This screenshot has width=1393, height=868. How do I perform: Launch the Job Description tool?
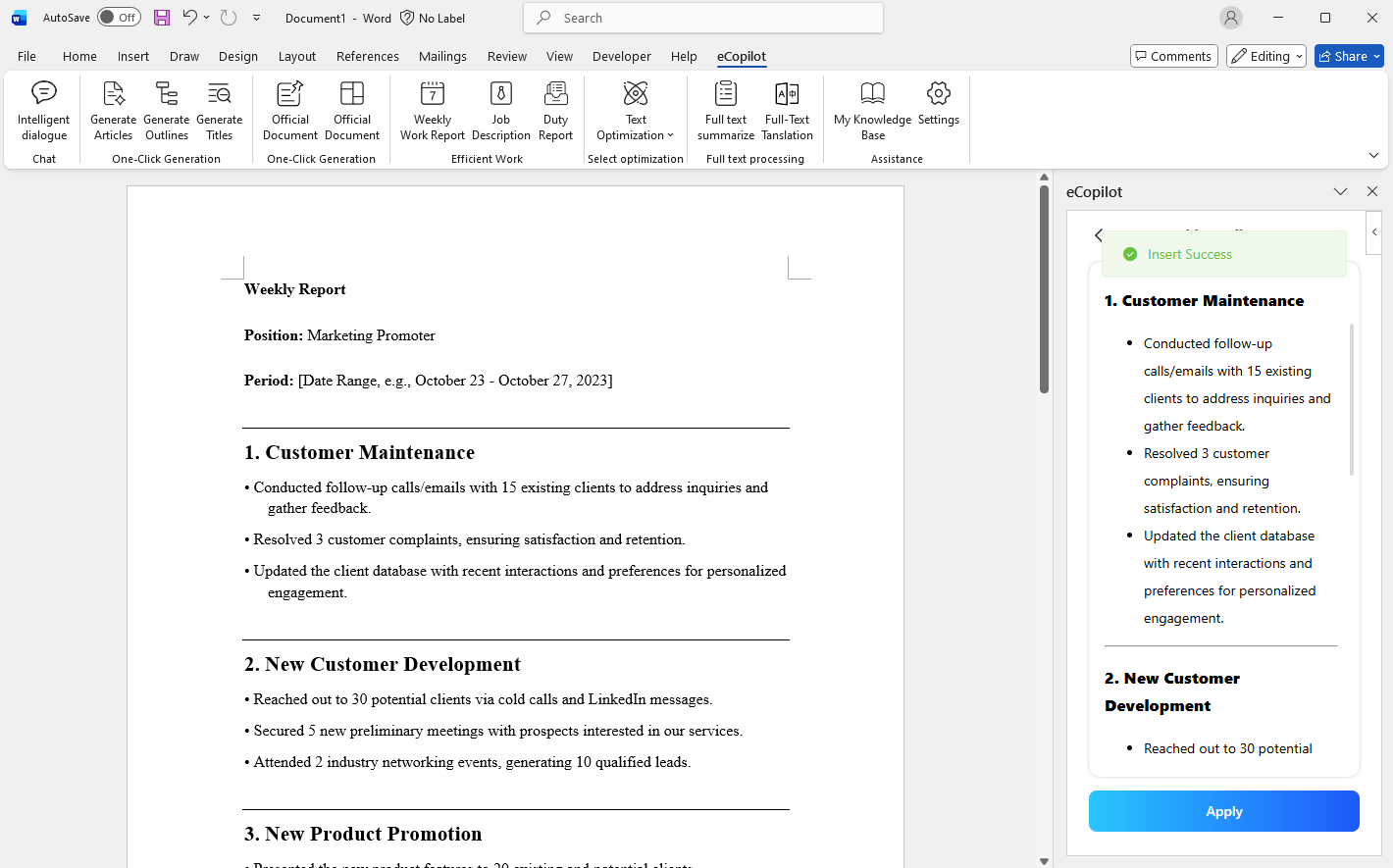coord(500,110)
